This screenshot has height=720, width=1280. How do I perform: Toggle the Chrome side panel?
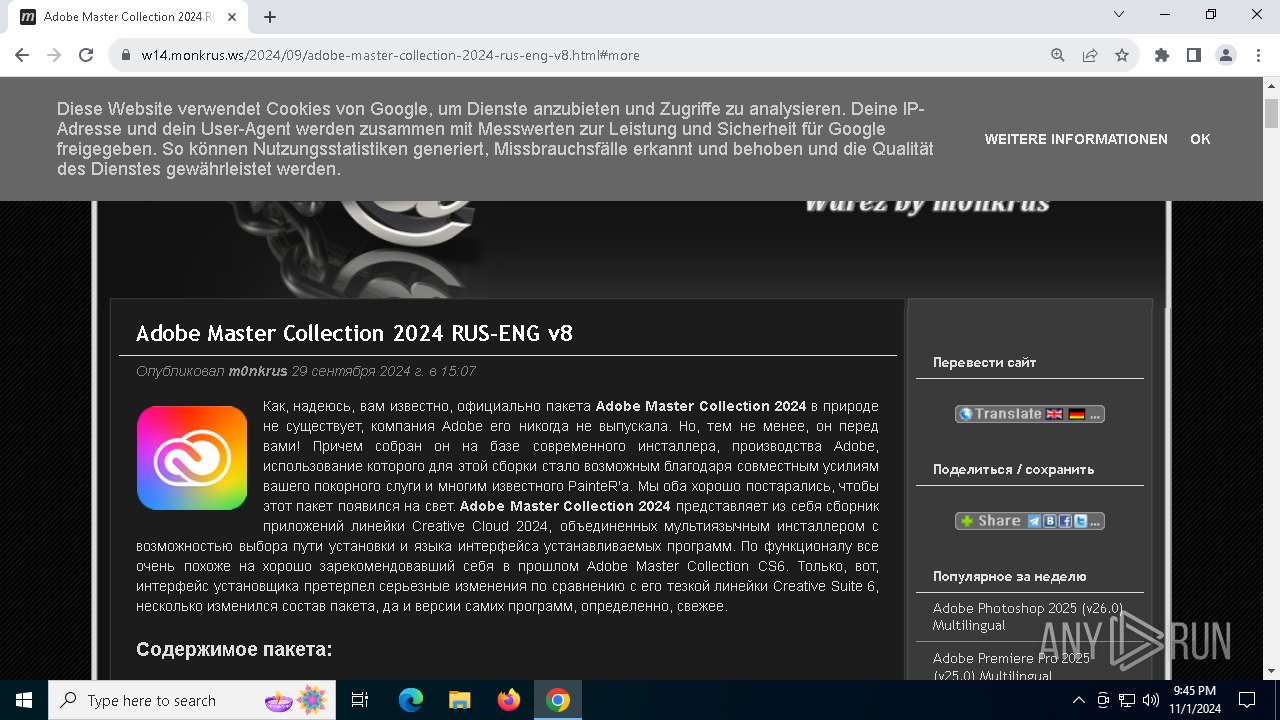[1194, 55]
